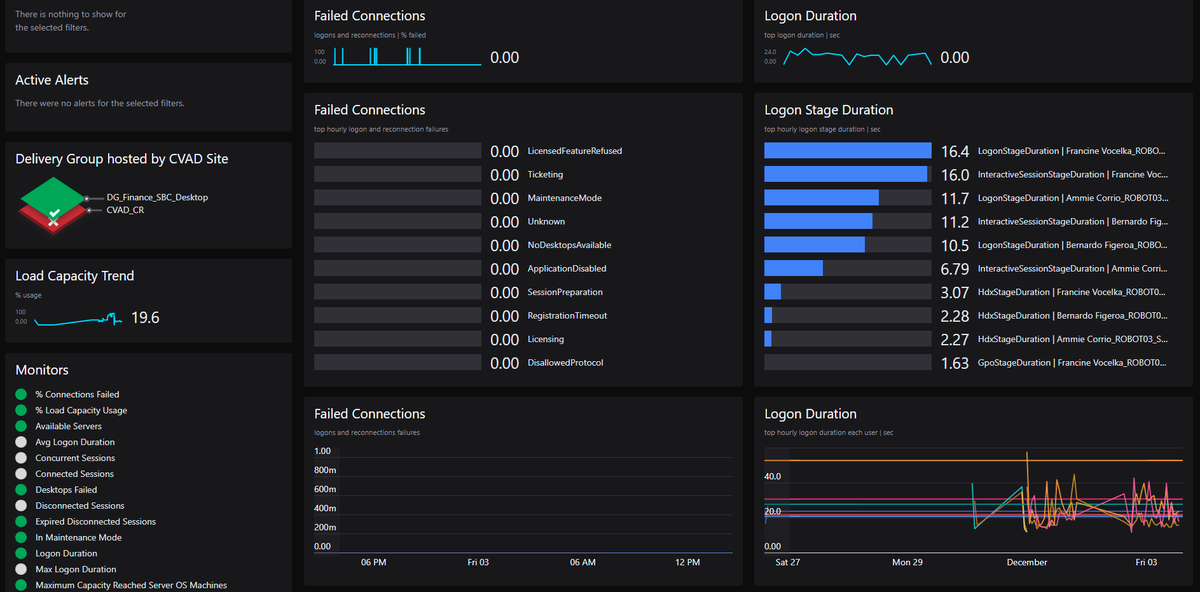Viewport: 1200px width, 592px height.
Task: Click the grey status dot next to Max Logon Duration
Action: [21, 569]
